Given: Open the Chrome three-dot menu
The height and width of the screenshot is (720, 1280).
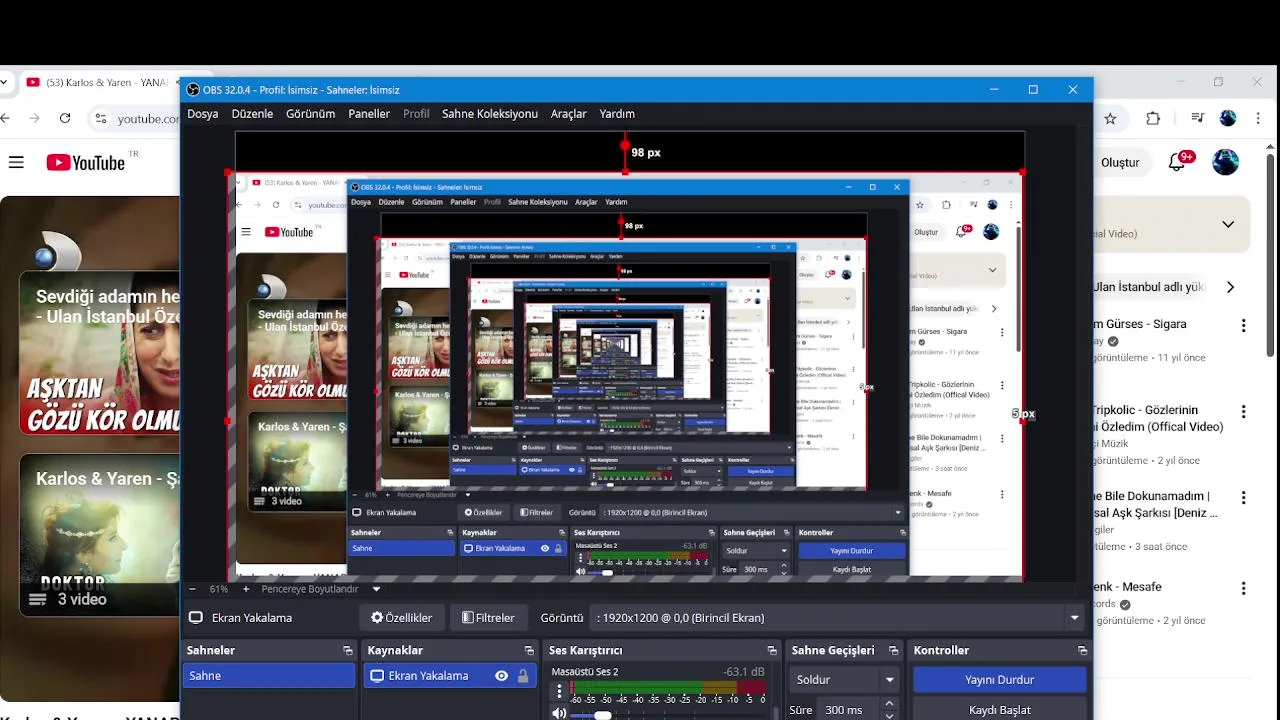Looking at the screenshot, I should (1258, 118).
